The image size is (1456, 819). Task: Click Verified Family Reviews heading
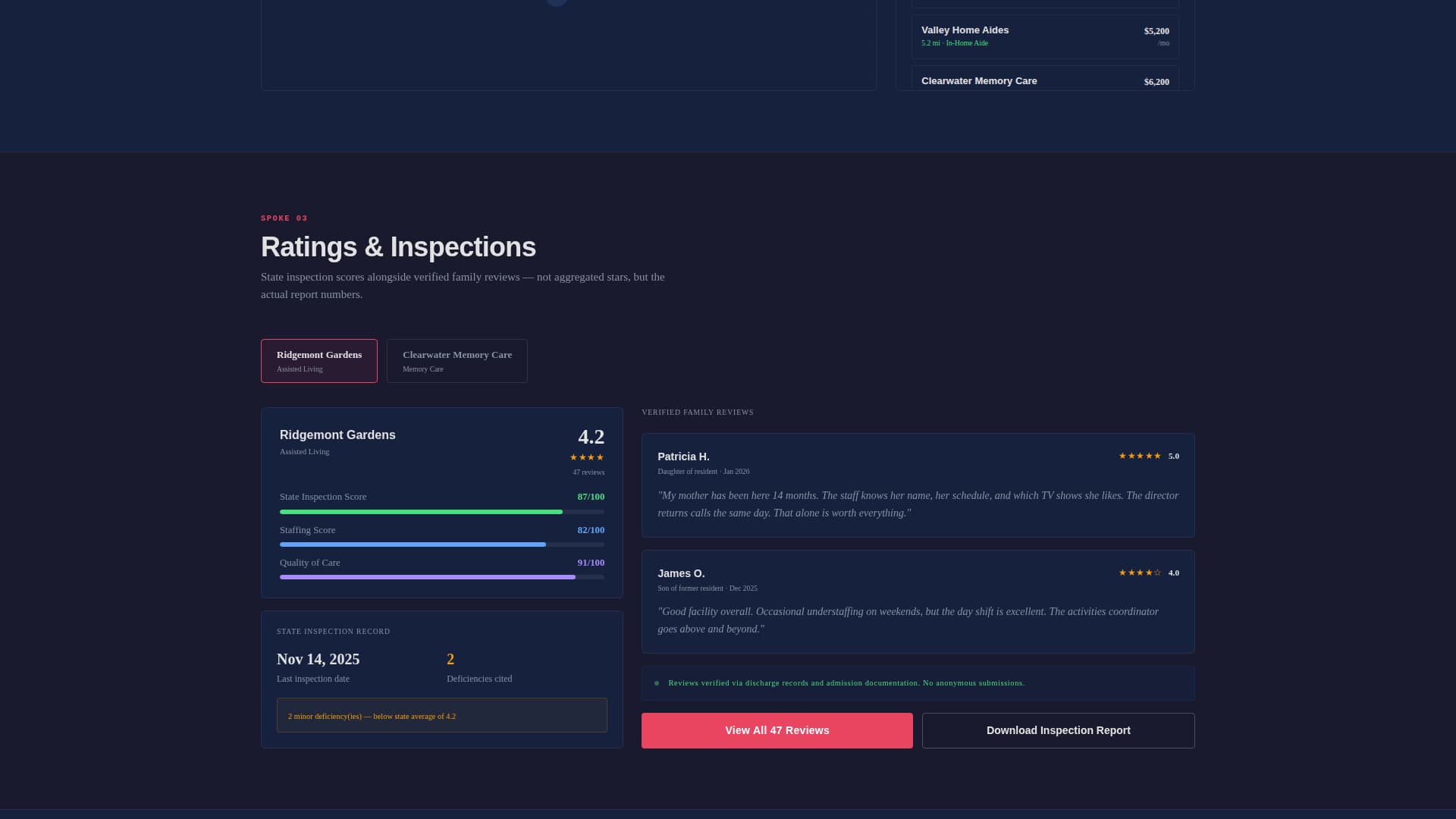(698, 413)
